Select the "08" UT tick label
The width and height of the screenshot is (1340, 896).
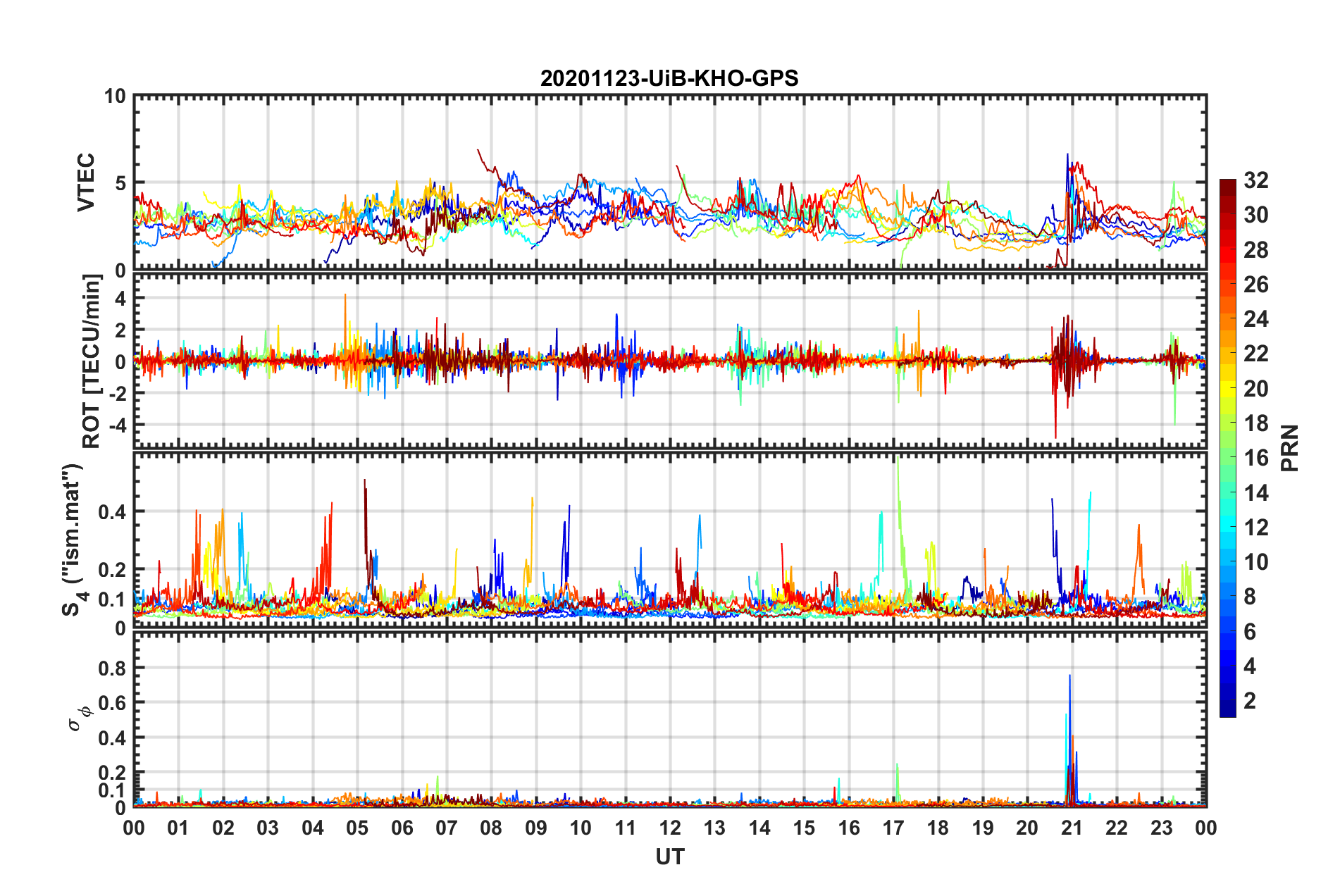pyautogui.click(x=491, y=828)
